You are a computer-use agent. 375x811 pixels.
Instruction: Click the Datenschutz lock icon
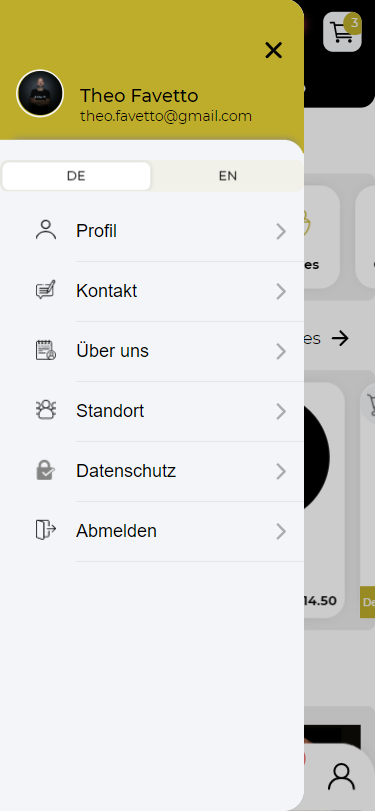[x=46, y=470]
